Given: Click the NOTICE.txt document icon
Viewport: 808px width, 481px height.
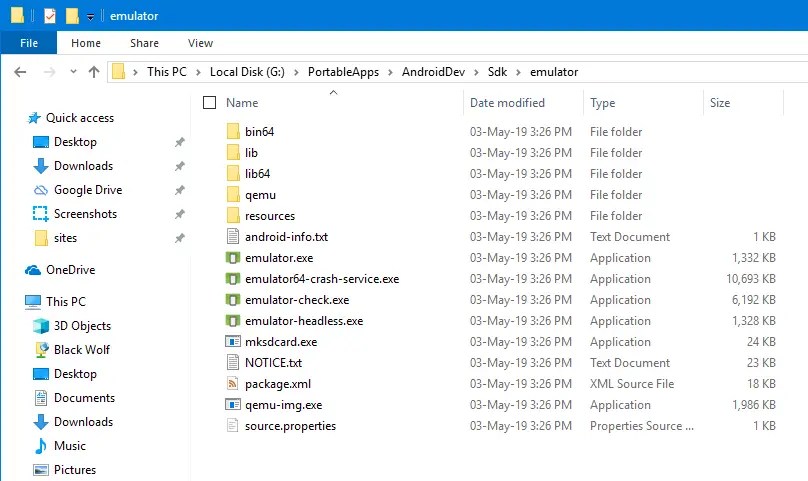Looking at the screenshot, I should 233,362.
